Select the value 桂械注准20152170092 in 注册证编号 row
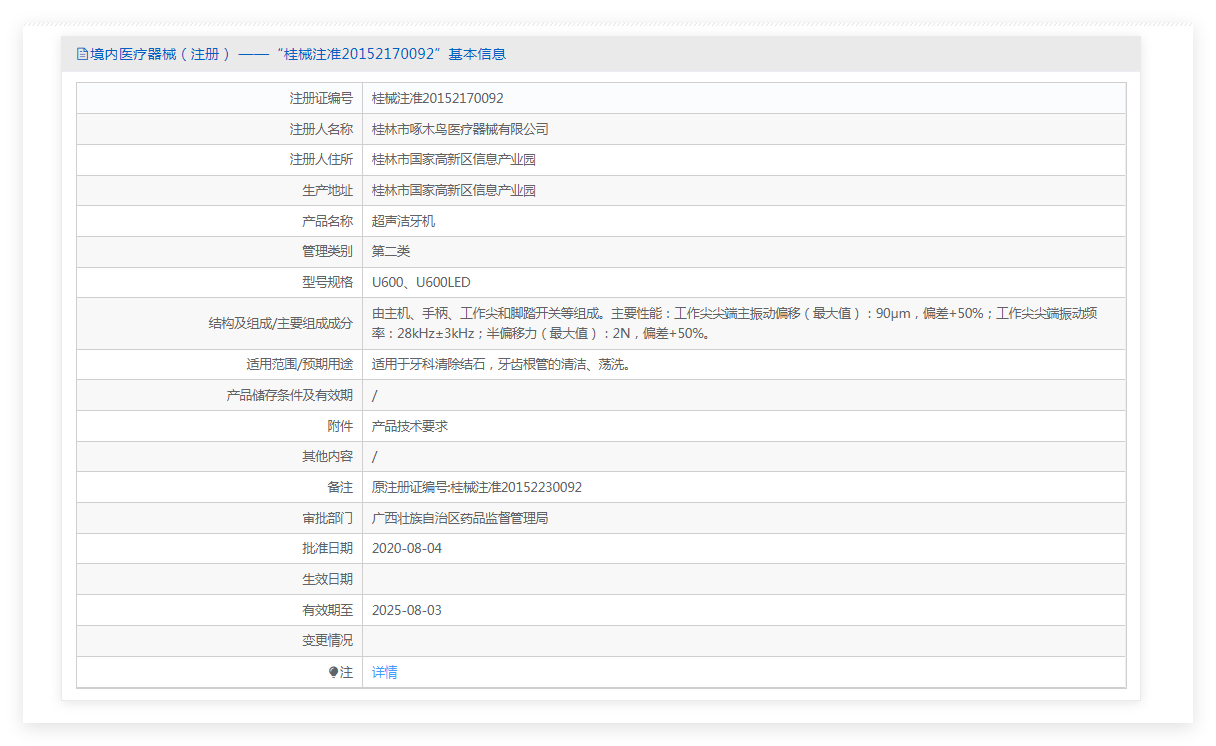1216x746 pixels. tap(438, 98)
